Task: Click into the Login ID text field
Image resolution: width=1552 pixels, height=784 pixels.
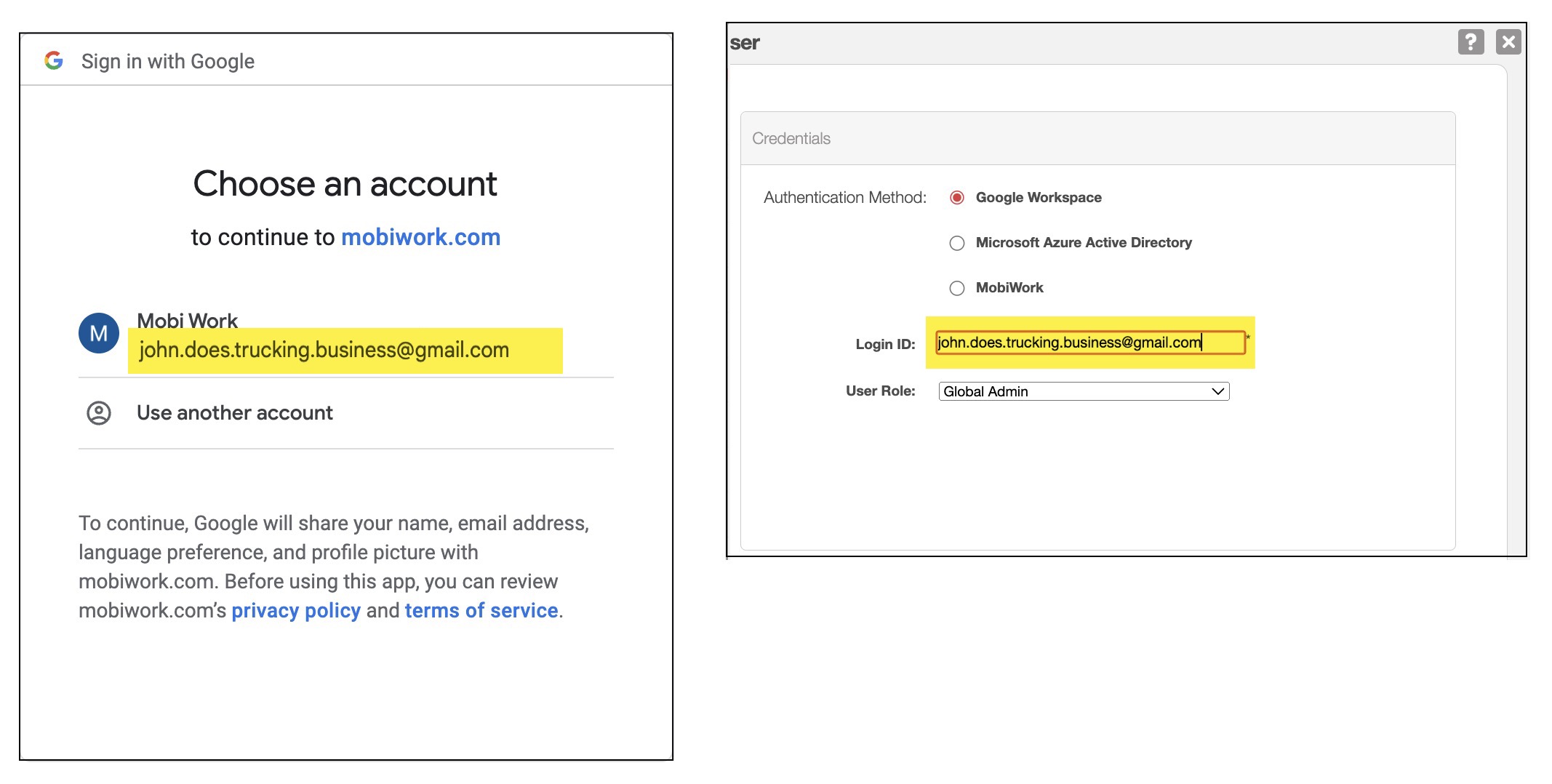Action: 1089,343
